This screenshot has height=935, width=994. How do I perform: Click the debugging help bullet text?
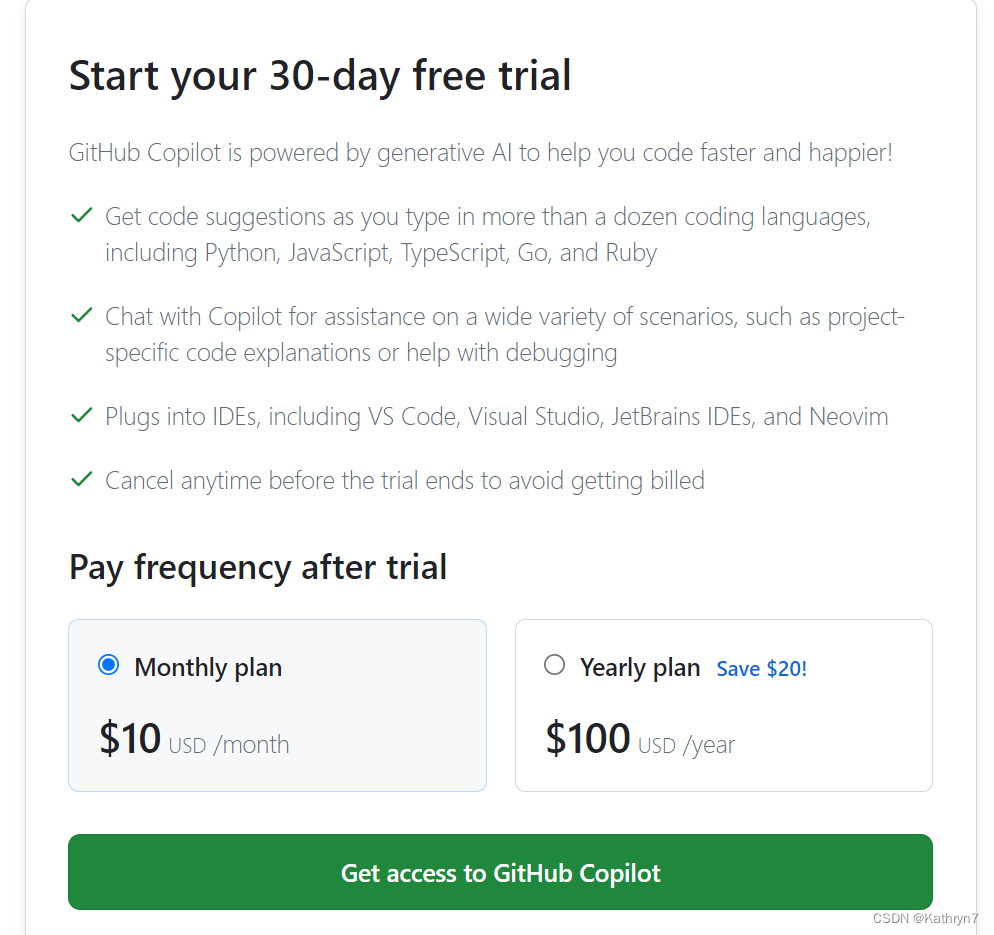click(360, 352)
